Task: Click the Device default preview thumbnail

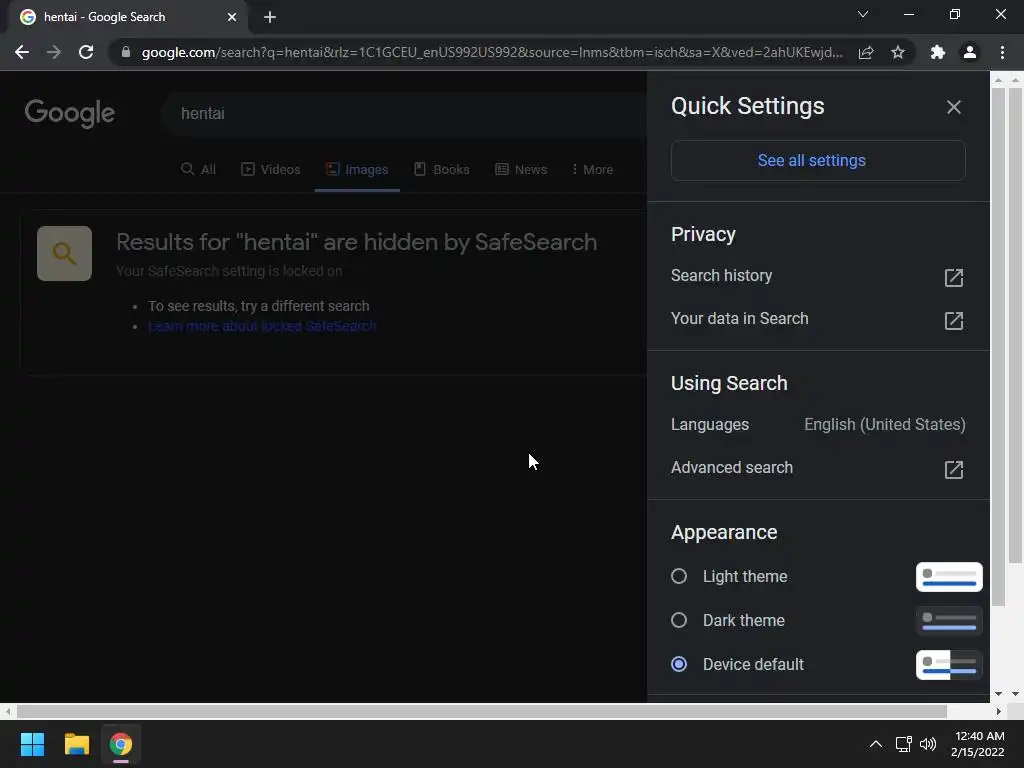Action: 949,665
